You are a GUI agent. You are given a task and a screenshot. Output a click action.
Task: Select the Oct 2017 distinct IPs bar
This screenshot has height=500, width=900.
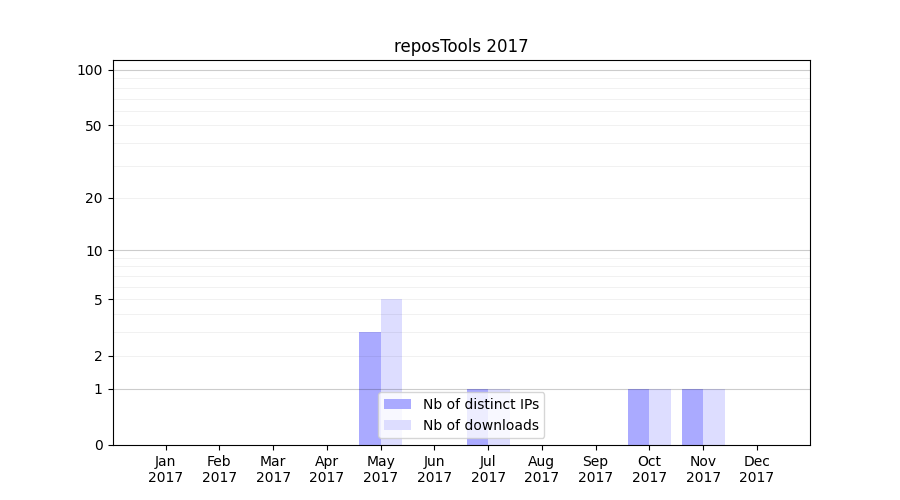(638, 417)
